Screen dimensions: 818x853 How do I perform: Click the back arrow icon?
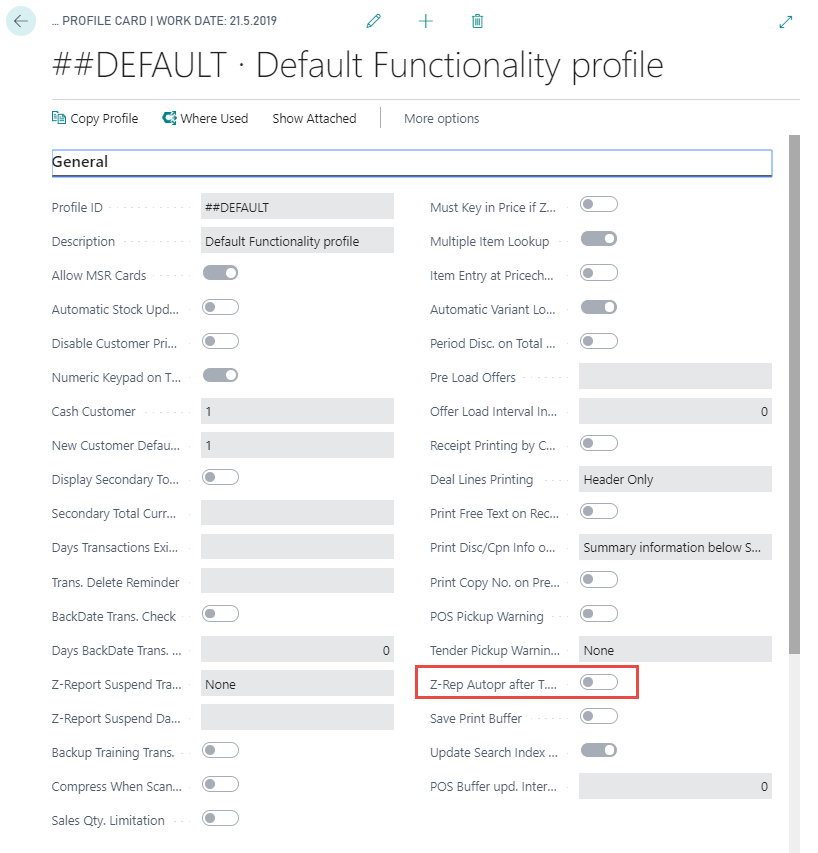point(21,20)
